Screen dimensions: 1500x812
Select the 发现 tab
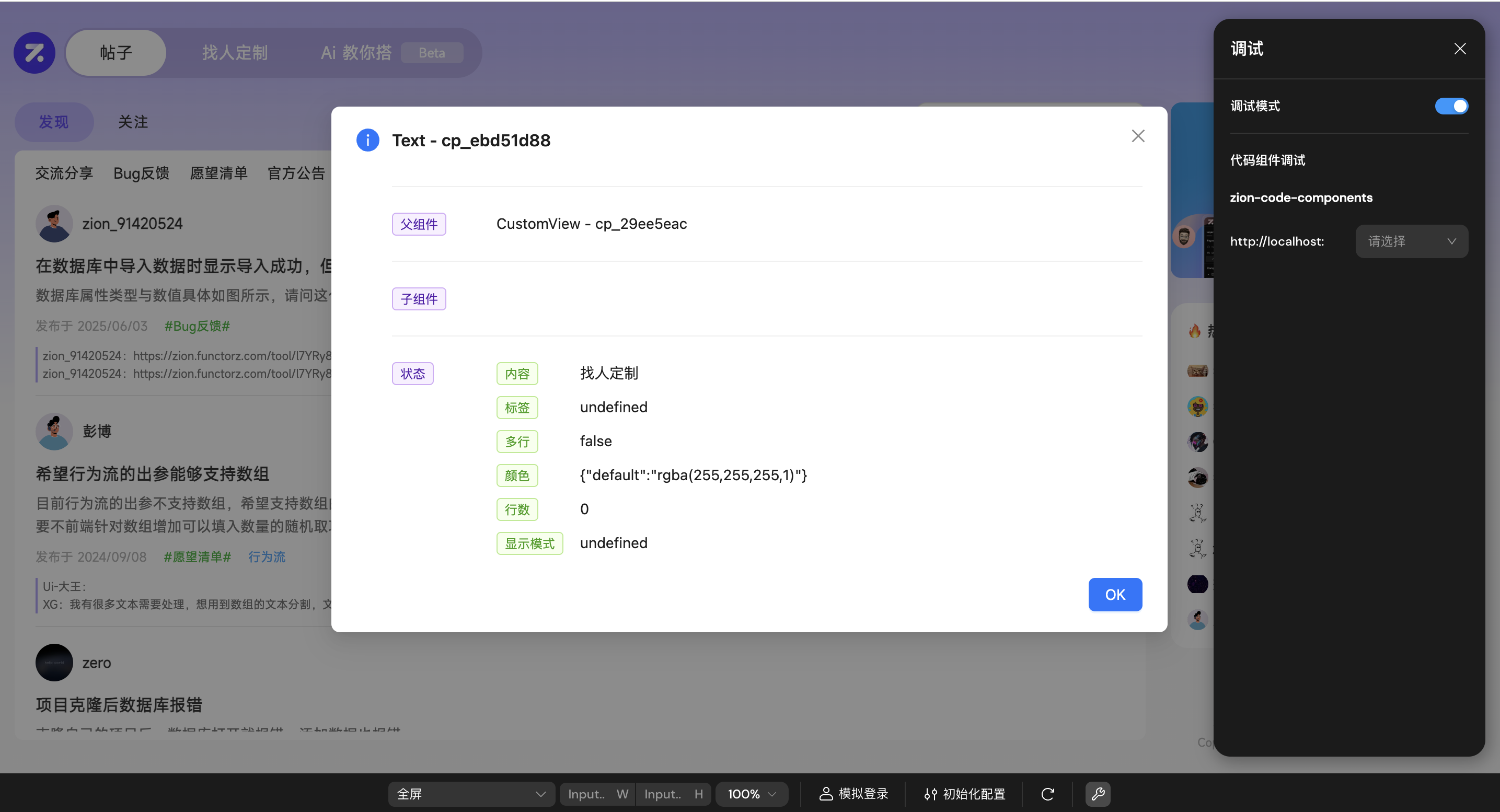click(x=53, y=122)
